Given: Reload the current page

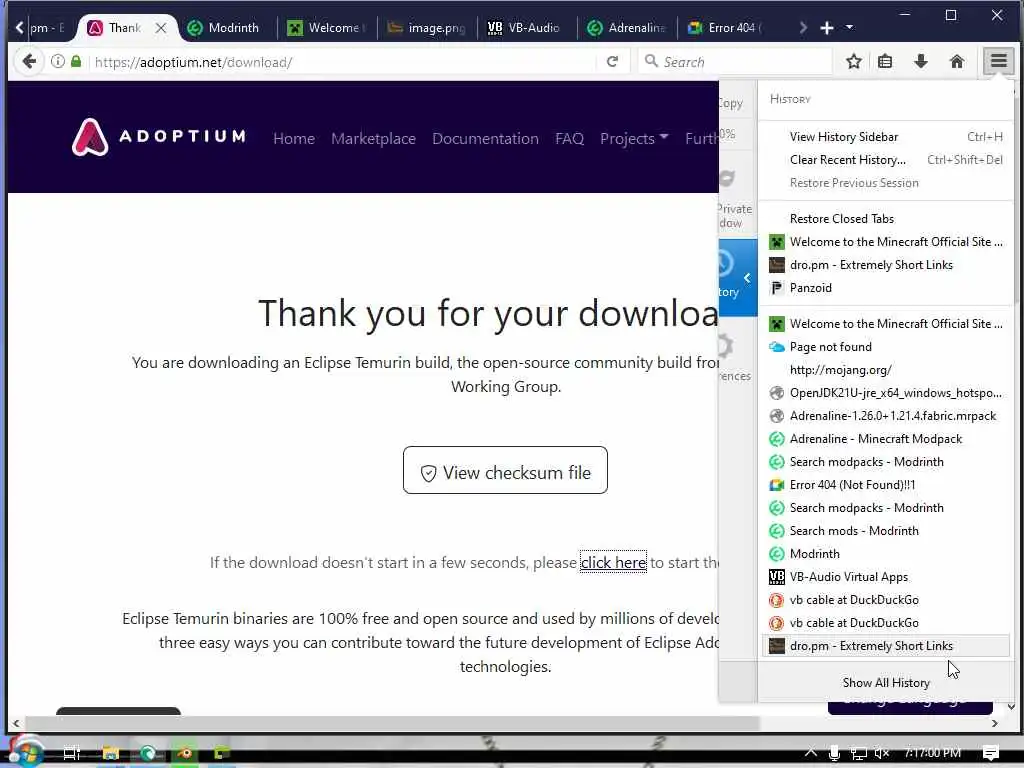Looking at the screenshot, I should [612, 61].
